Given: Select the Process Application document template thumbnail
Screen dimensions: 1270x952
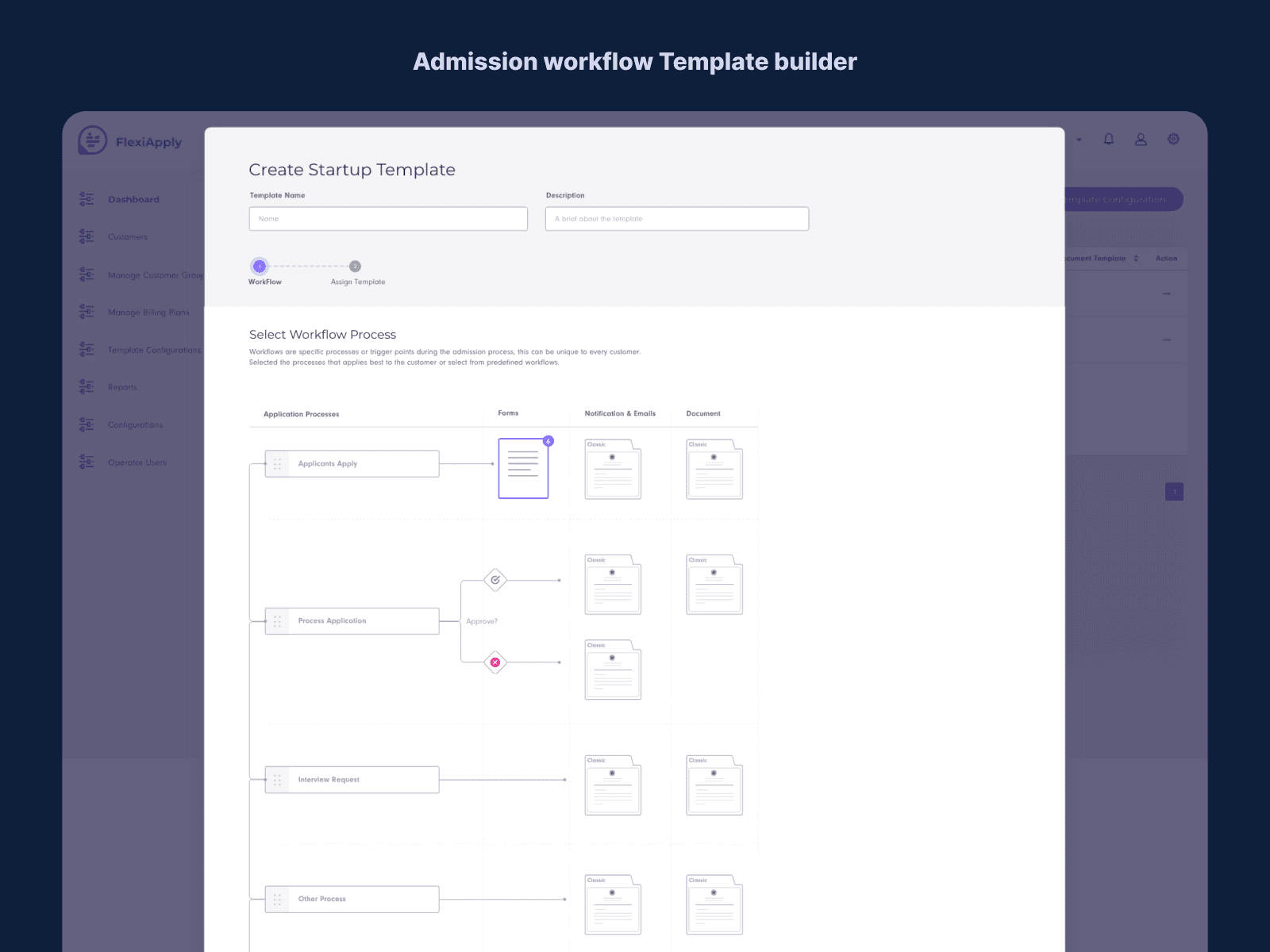Looking at the screenshot, I should coord(714,585).
